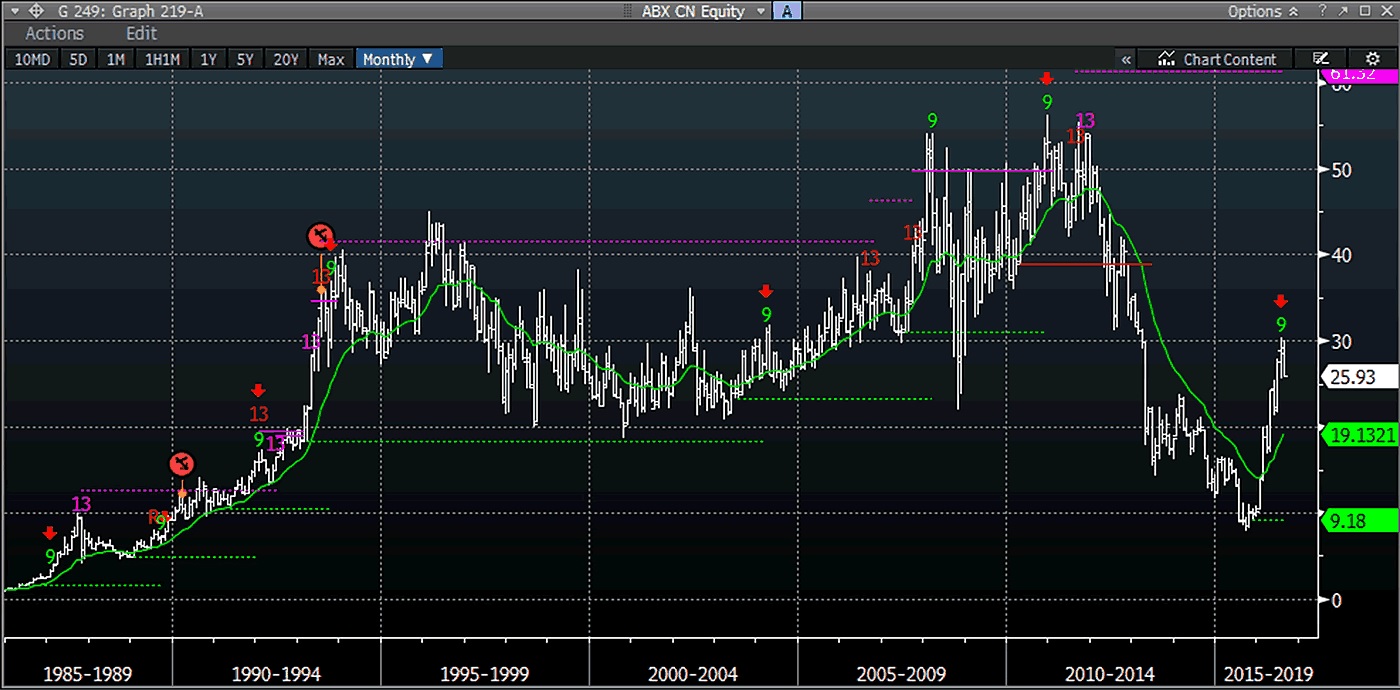
Task: Select the 5Y time range
Action: pos(245,59)
